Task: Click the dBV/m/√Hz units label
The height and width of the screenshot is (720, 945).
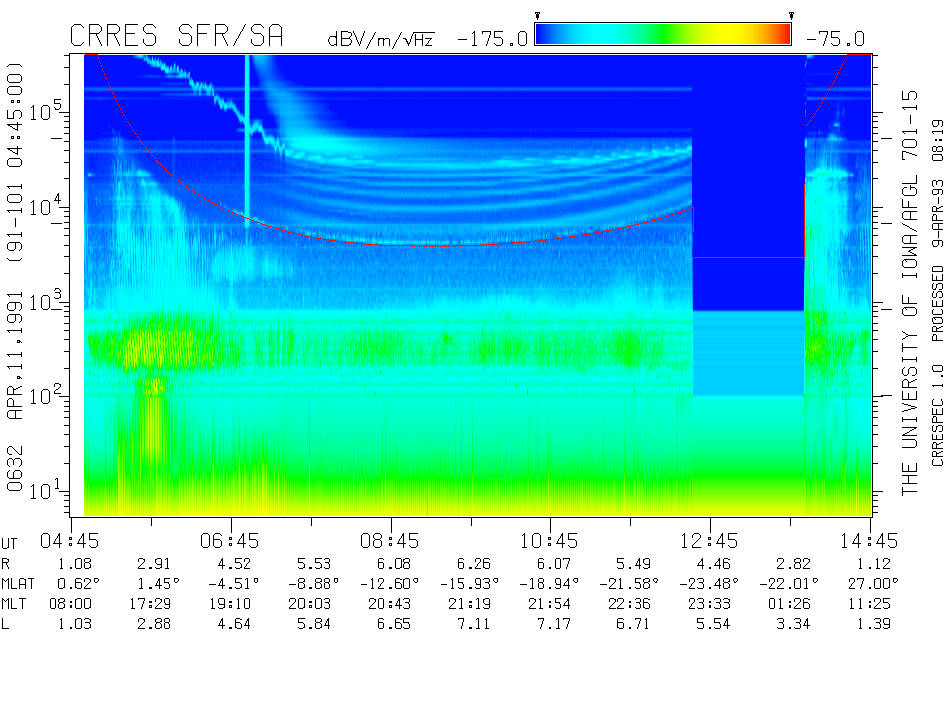Action: tap(380, 40)
